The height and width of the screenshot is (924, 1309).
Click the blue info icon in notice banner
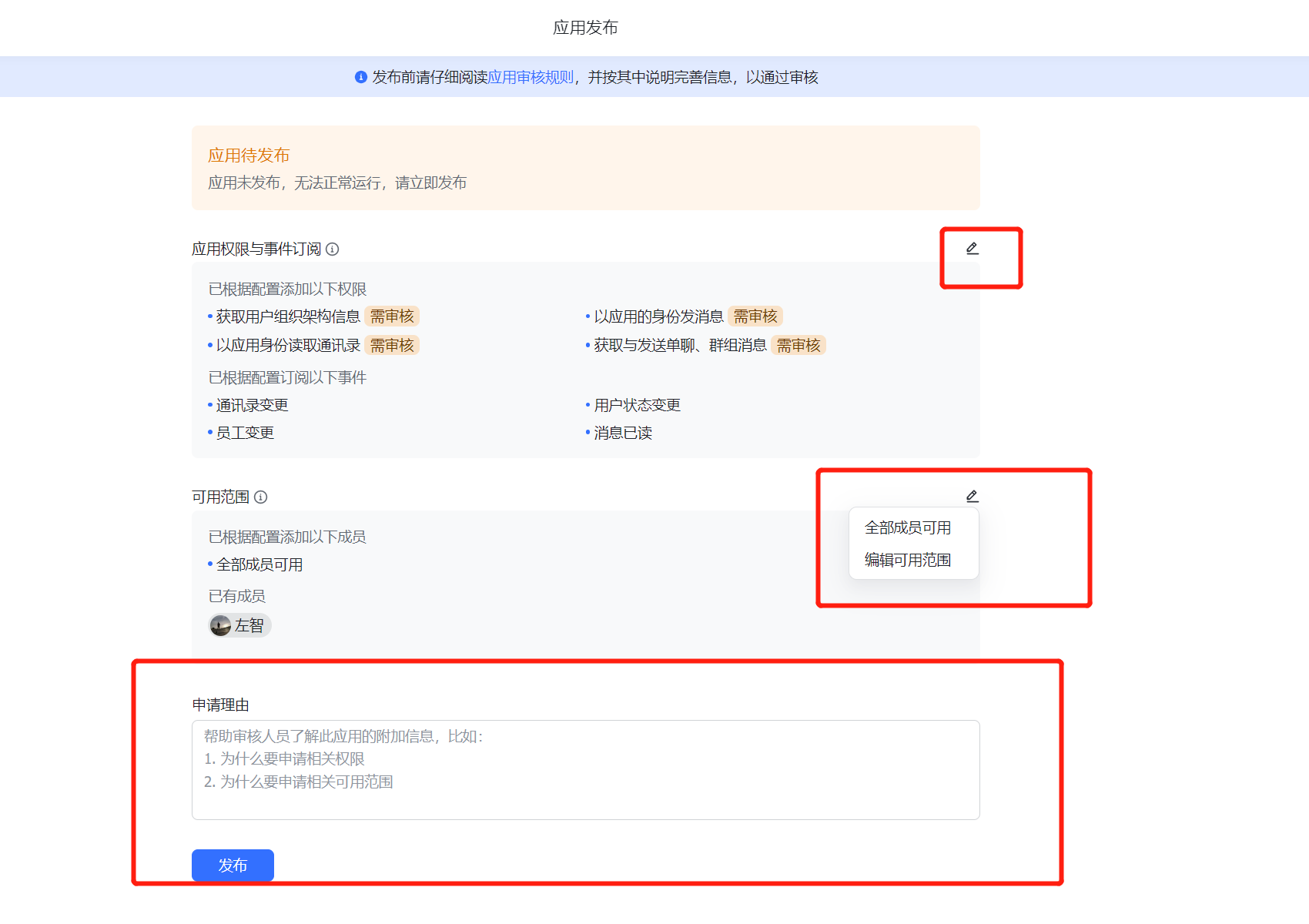coord(360,77)
